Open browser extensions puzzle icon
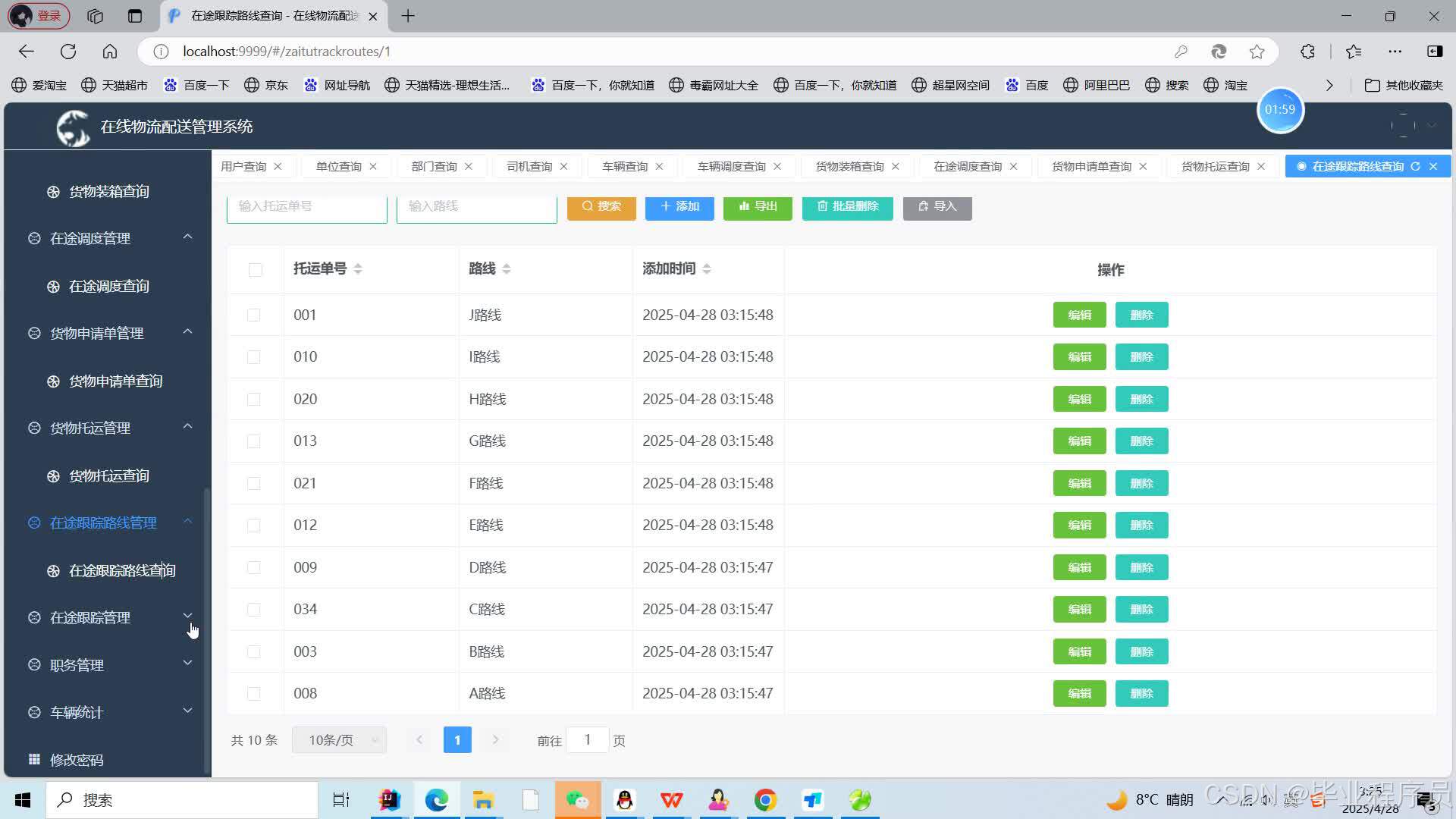 pyautogui.click(x=1307, y=52)
